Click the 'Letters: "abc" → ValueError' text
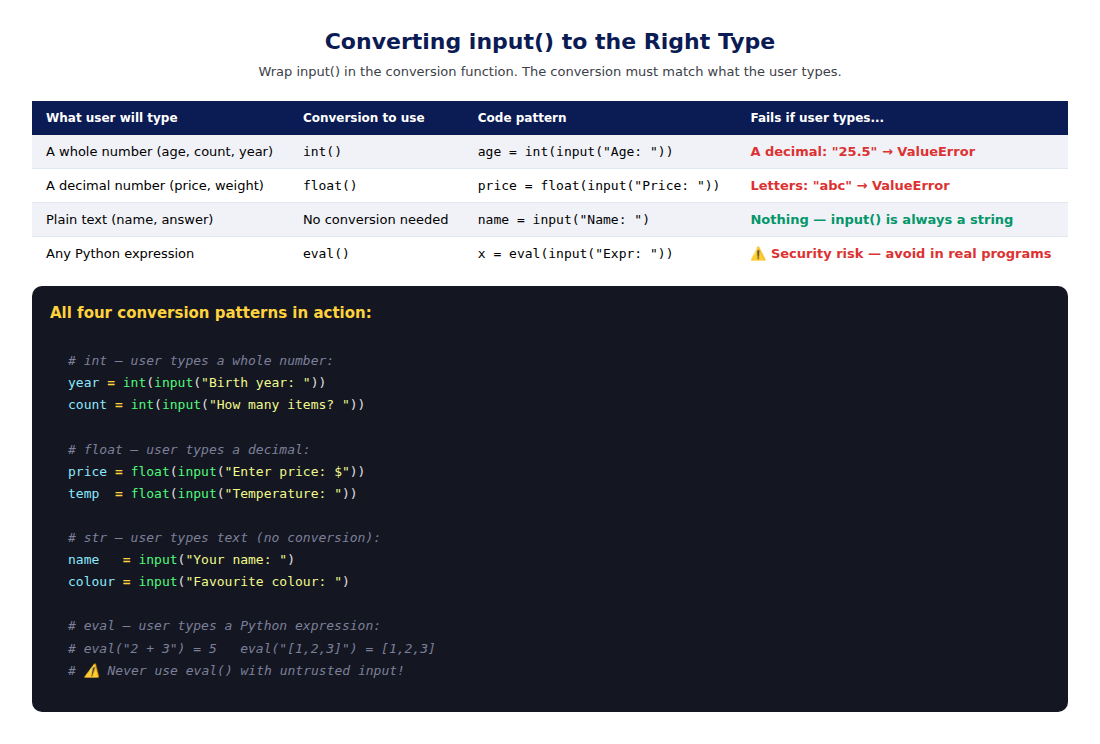 [850, 186]
